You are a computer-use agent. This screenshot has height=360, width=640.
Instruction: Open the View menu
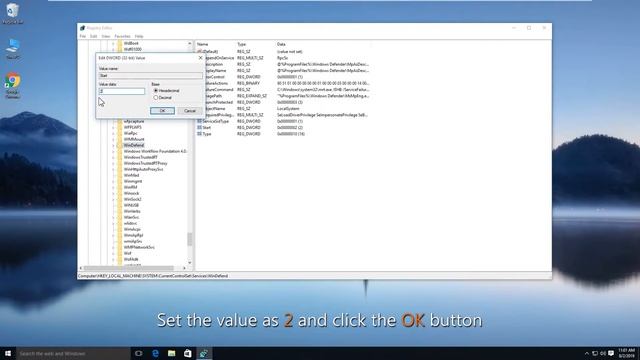pyautogui.click(x=106, y=36)
